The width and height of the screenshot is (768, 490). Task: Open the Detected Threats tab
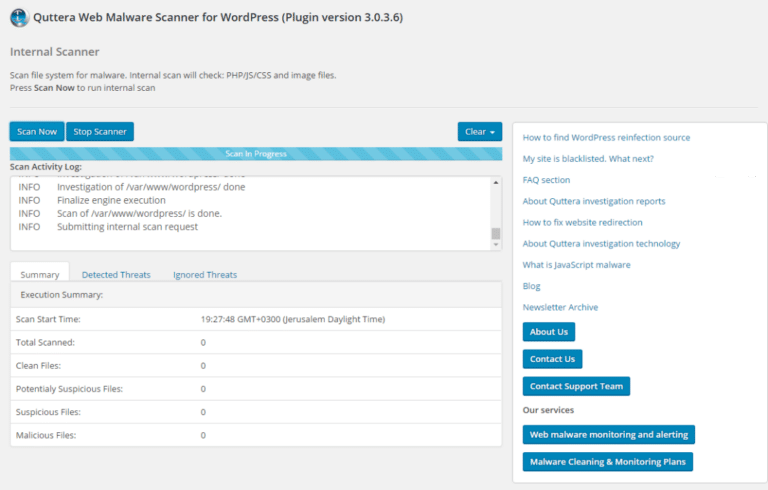[116, 274]
